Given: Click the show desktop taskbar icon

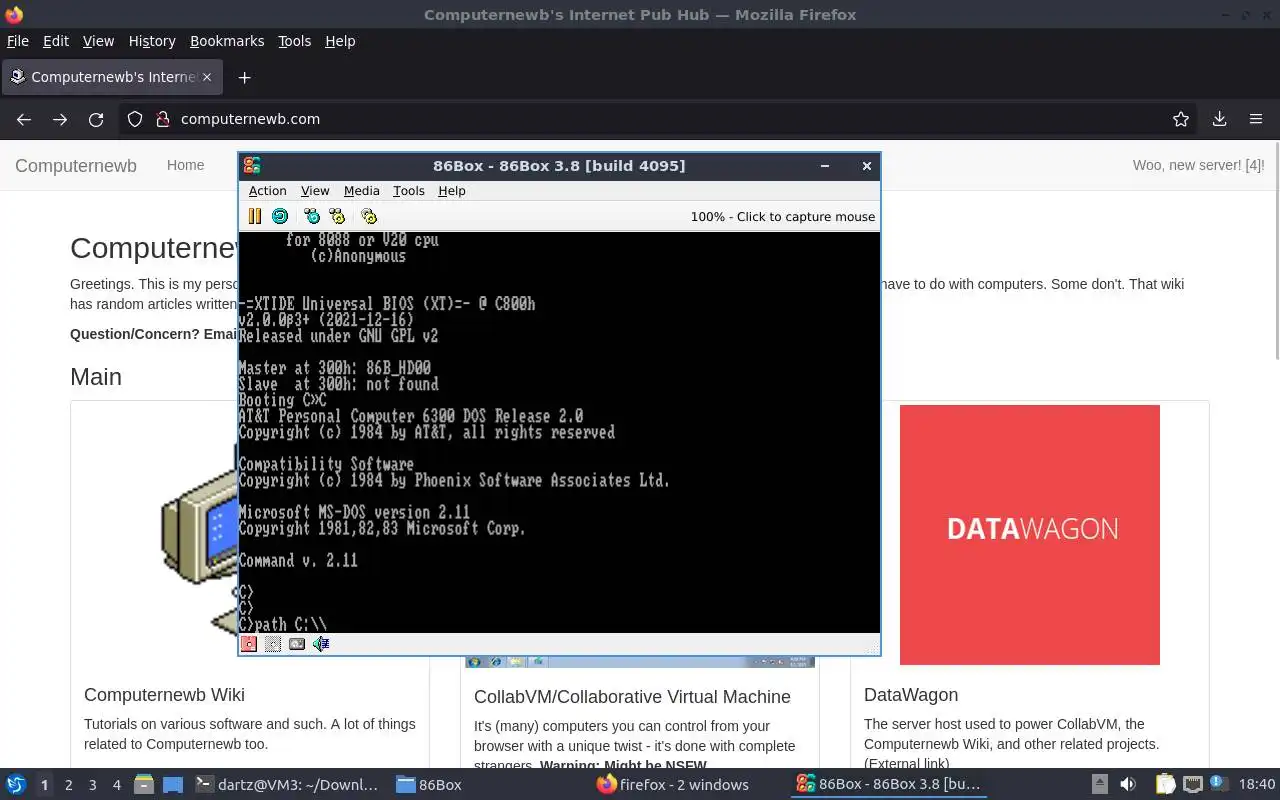Looking at the screenshot, I should pos(173,785).
